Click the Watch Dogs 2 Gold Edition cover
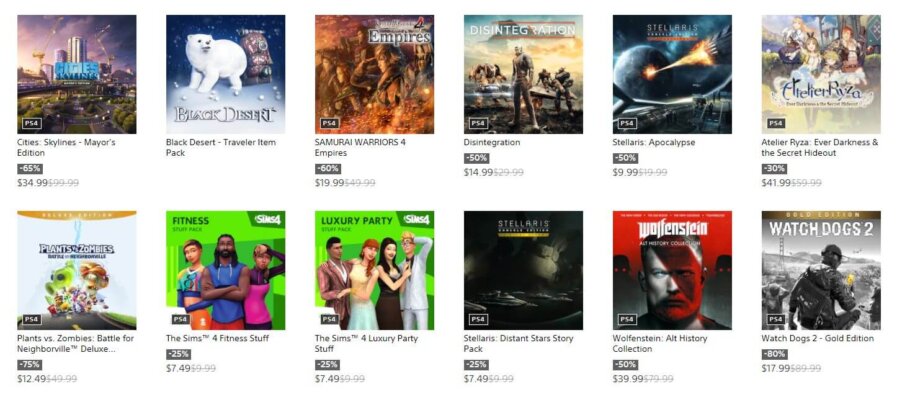The width and height of the screenshot is (897, 420). coord(821,270)
